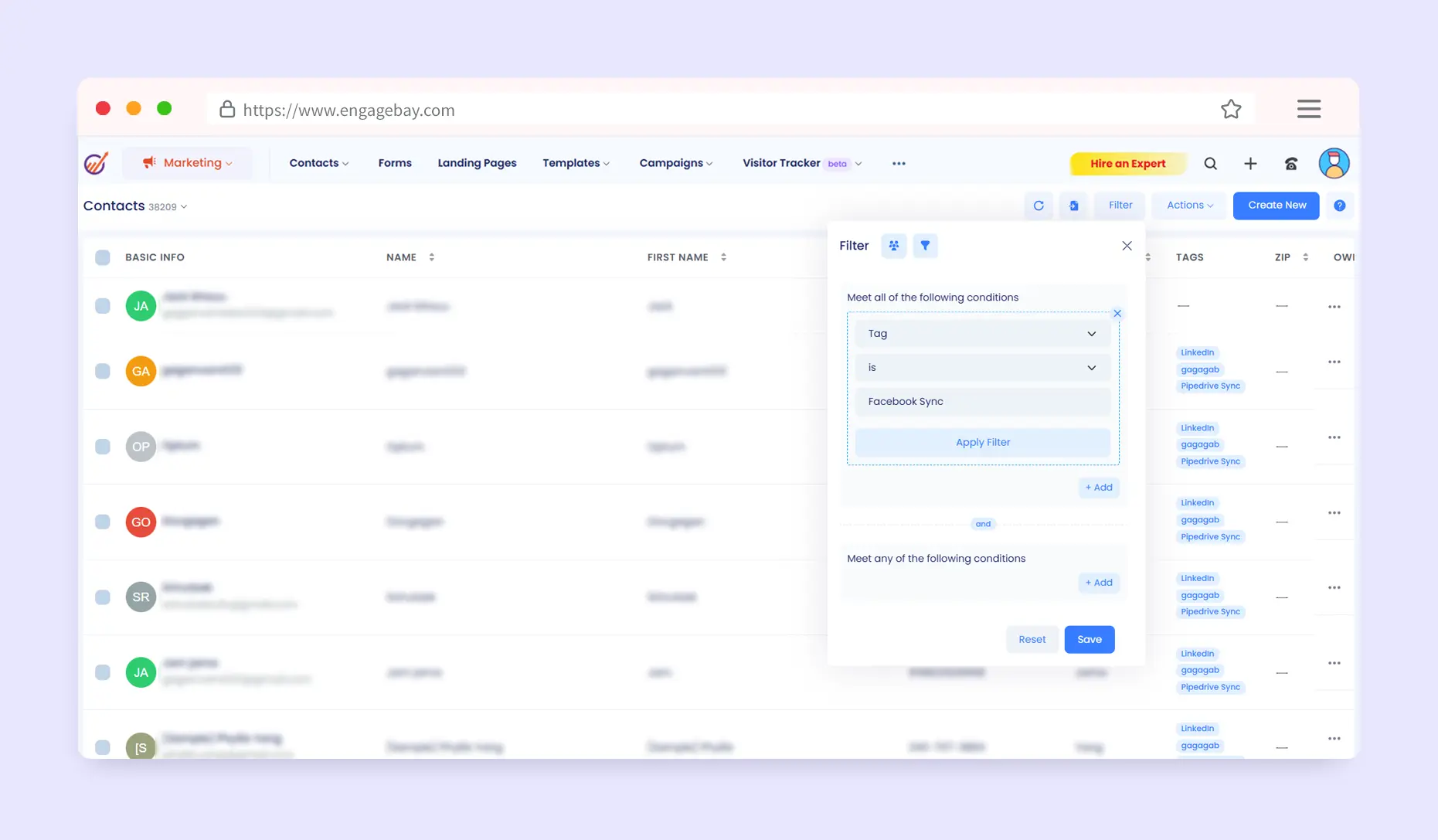
Task: Check the box for the GA contact
Action: pos(103,371)
